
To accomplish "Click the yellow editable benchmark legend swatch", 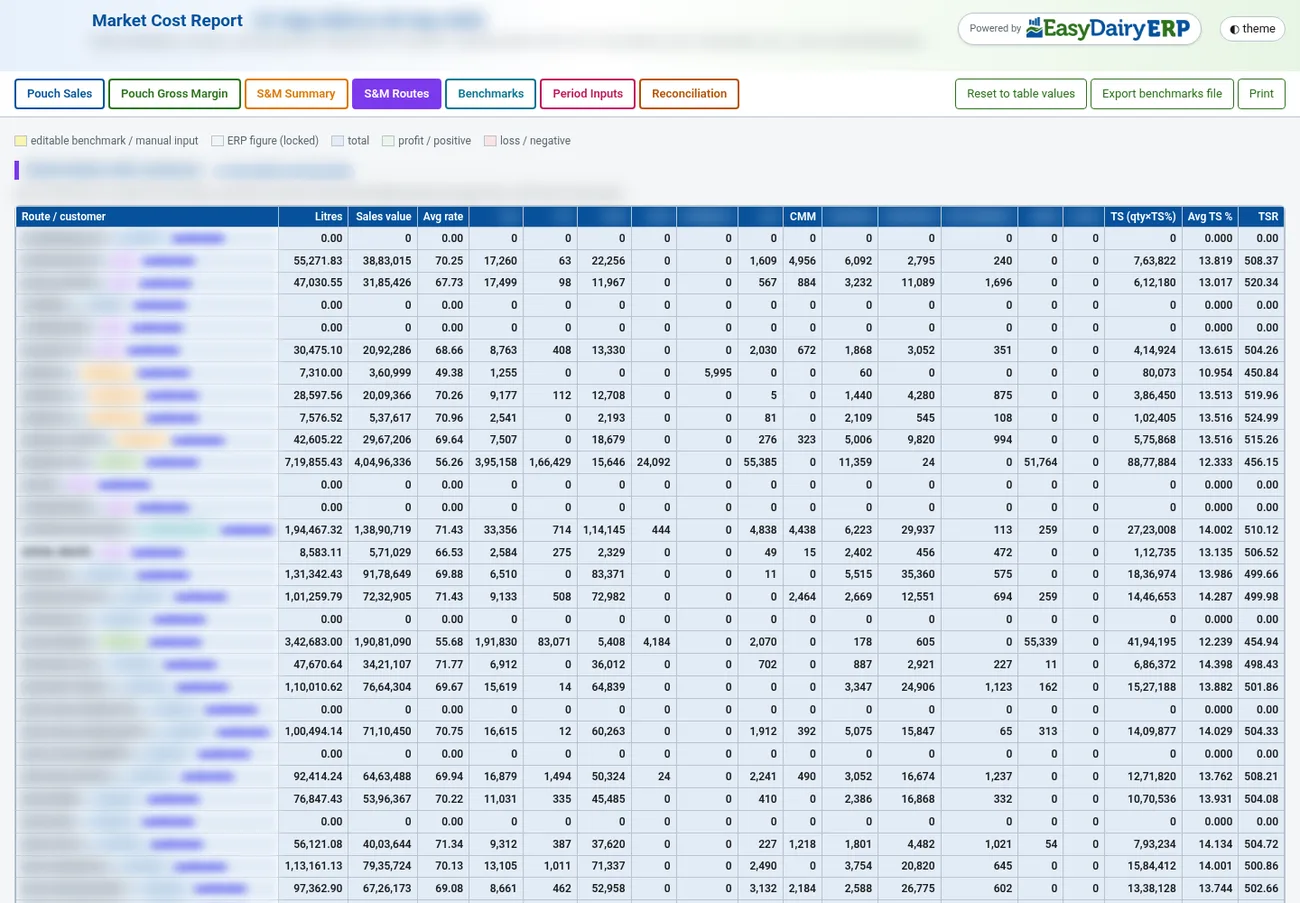I will [21, 141].
